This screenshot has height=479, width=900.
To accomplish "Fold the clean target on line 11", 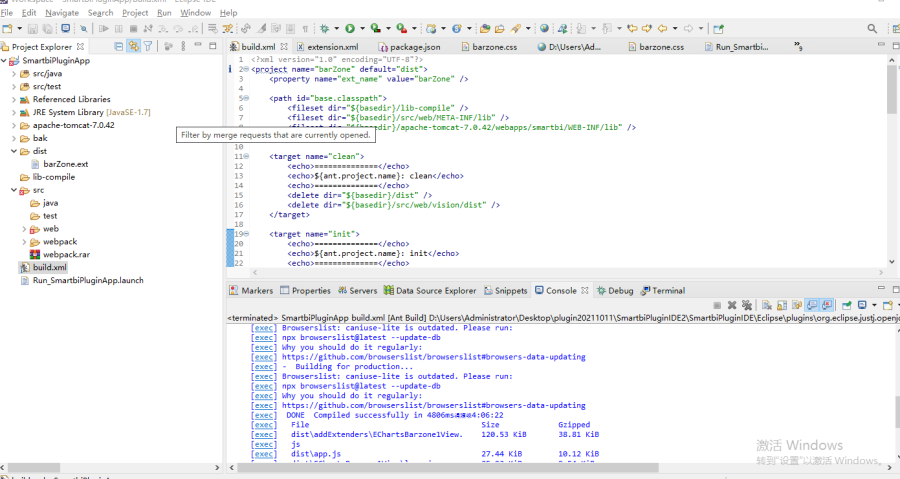I will [x=246, y=156].
